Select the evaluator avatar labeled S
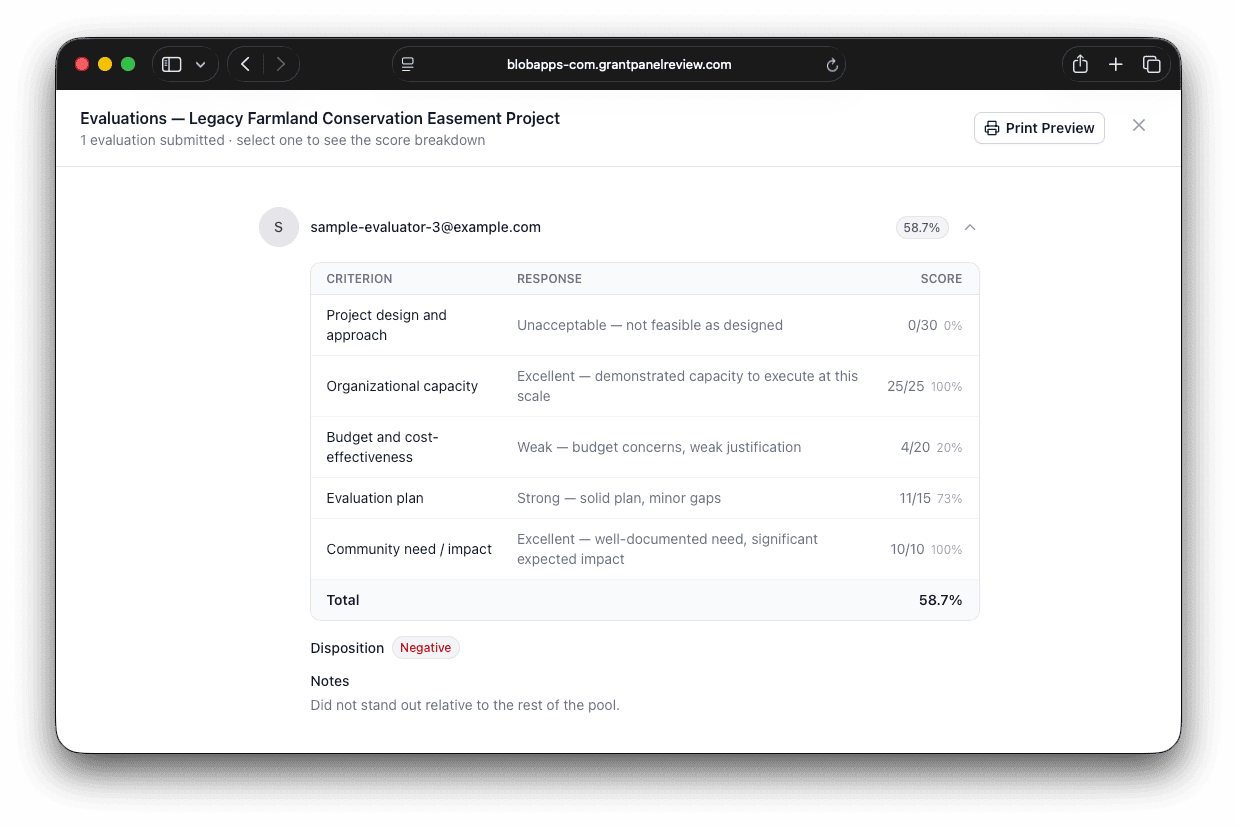The height and width of the screenshot is (827, 1237). [279, 227]
